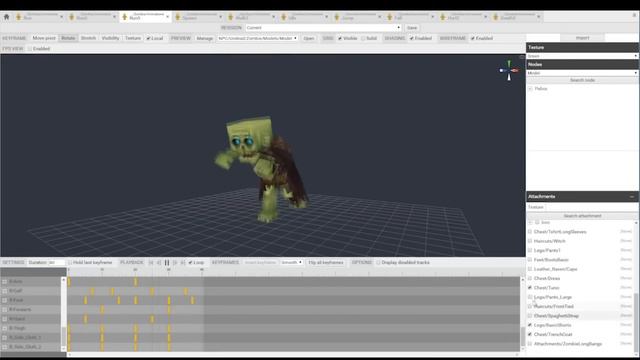The image size is (640, 360).
Task: Select Visibility keyframe mode
Action: [x=110, y=38]
